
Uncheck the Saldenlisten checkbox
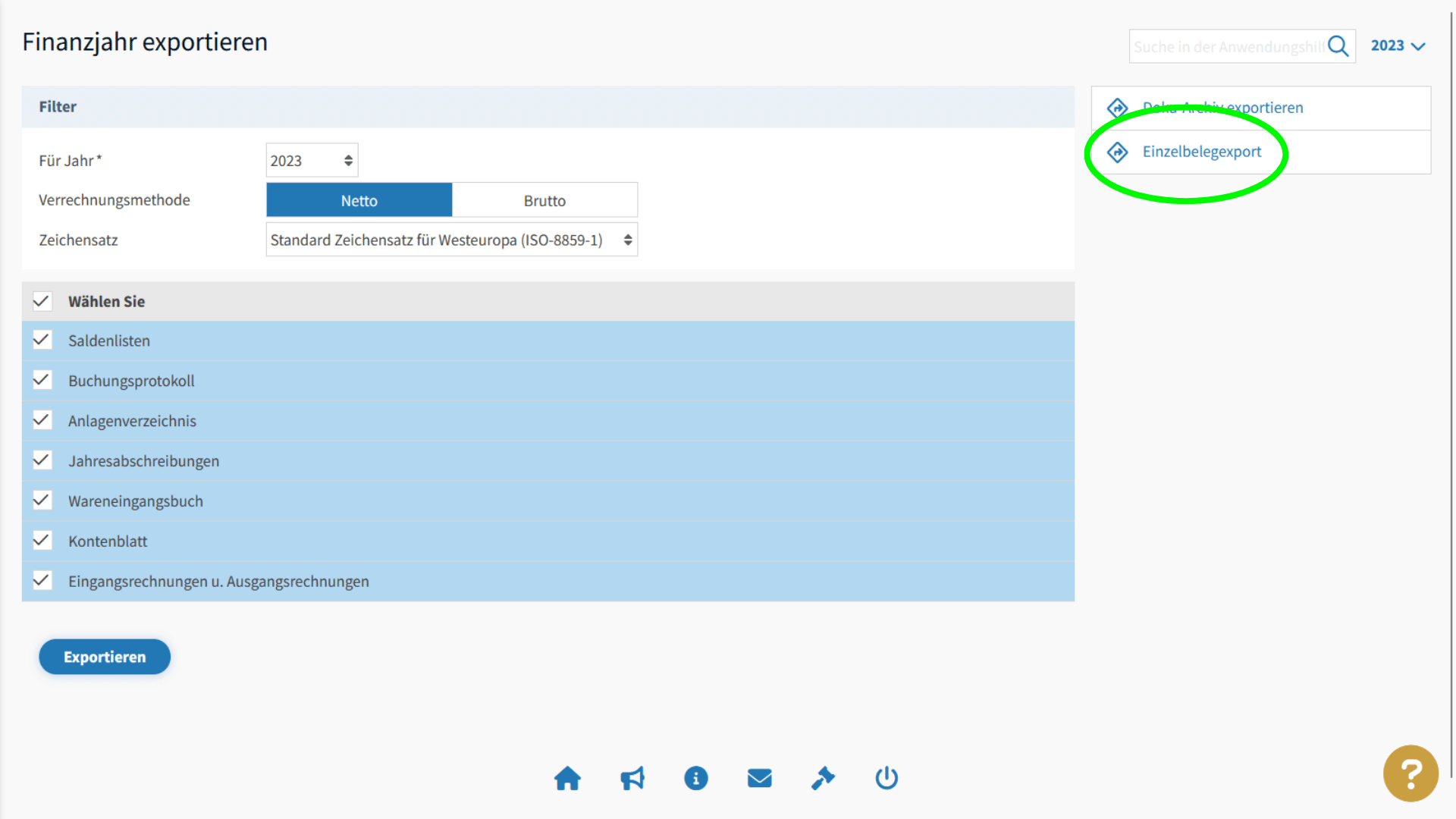pos(42,340)
